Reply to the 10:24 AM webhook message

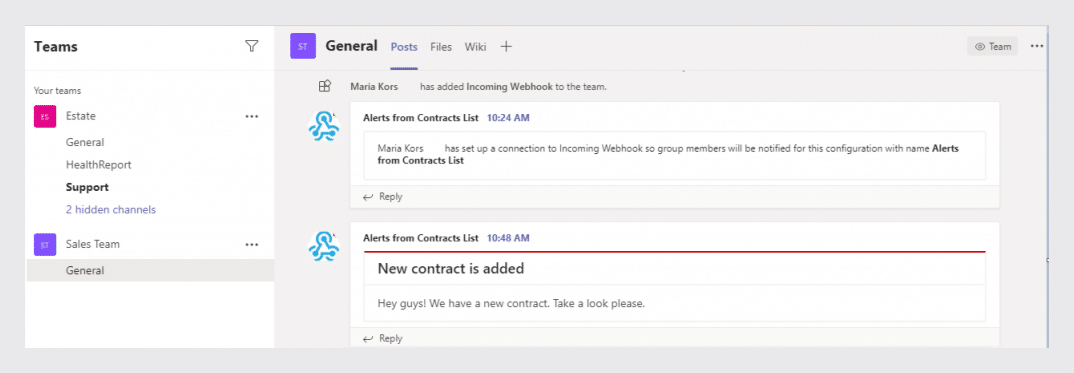tap(383, 196)
